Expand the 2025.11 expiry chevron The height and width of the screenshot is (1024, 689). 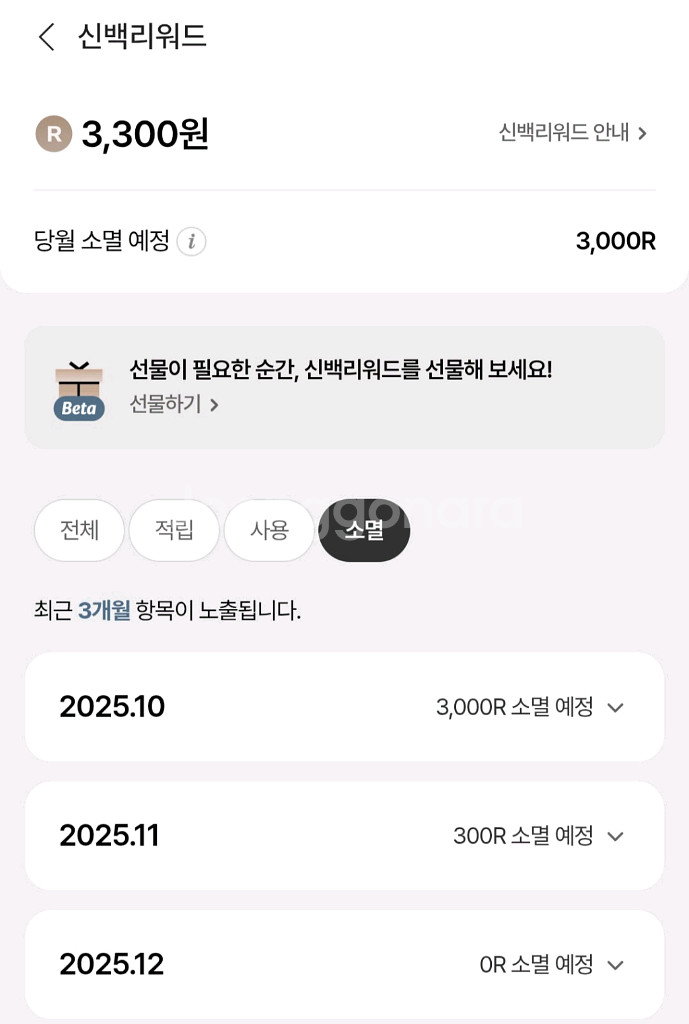[616, 836]
